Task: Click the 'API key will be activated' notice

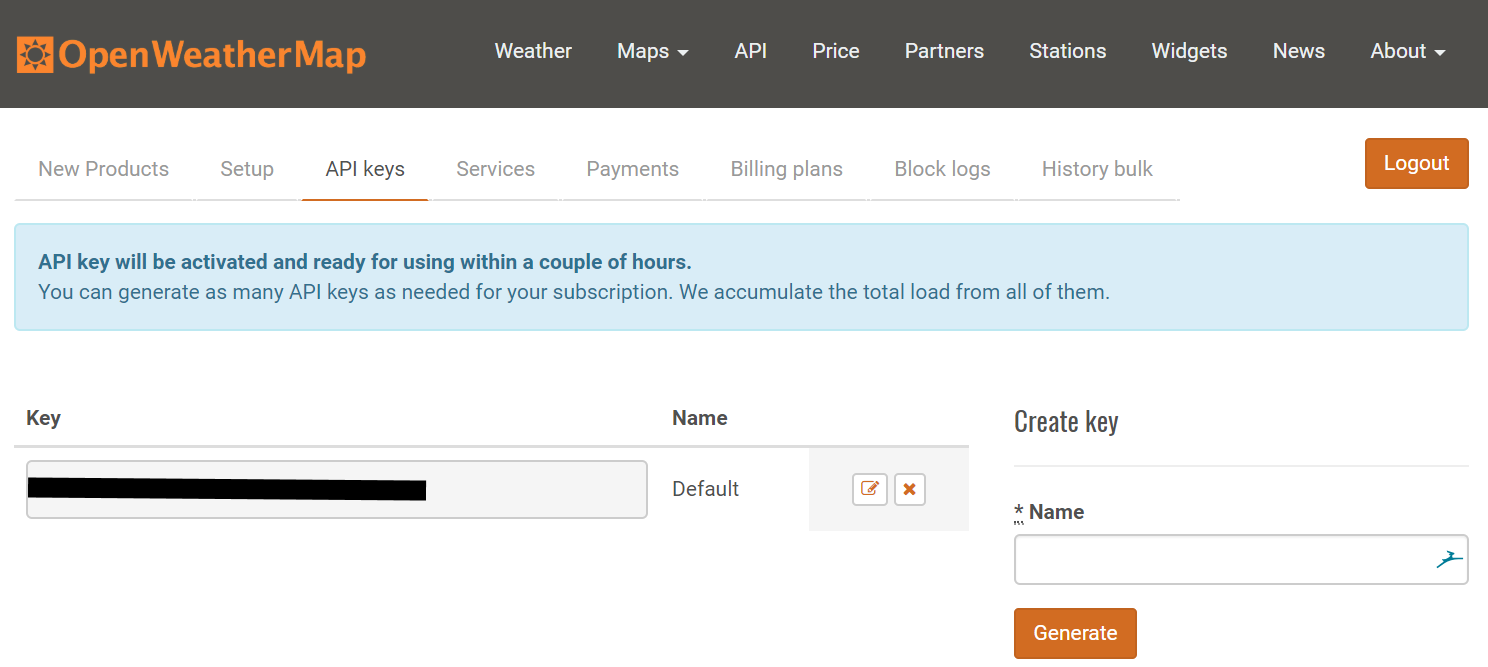Action: pos(365,262)
